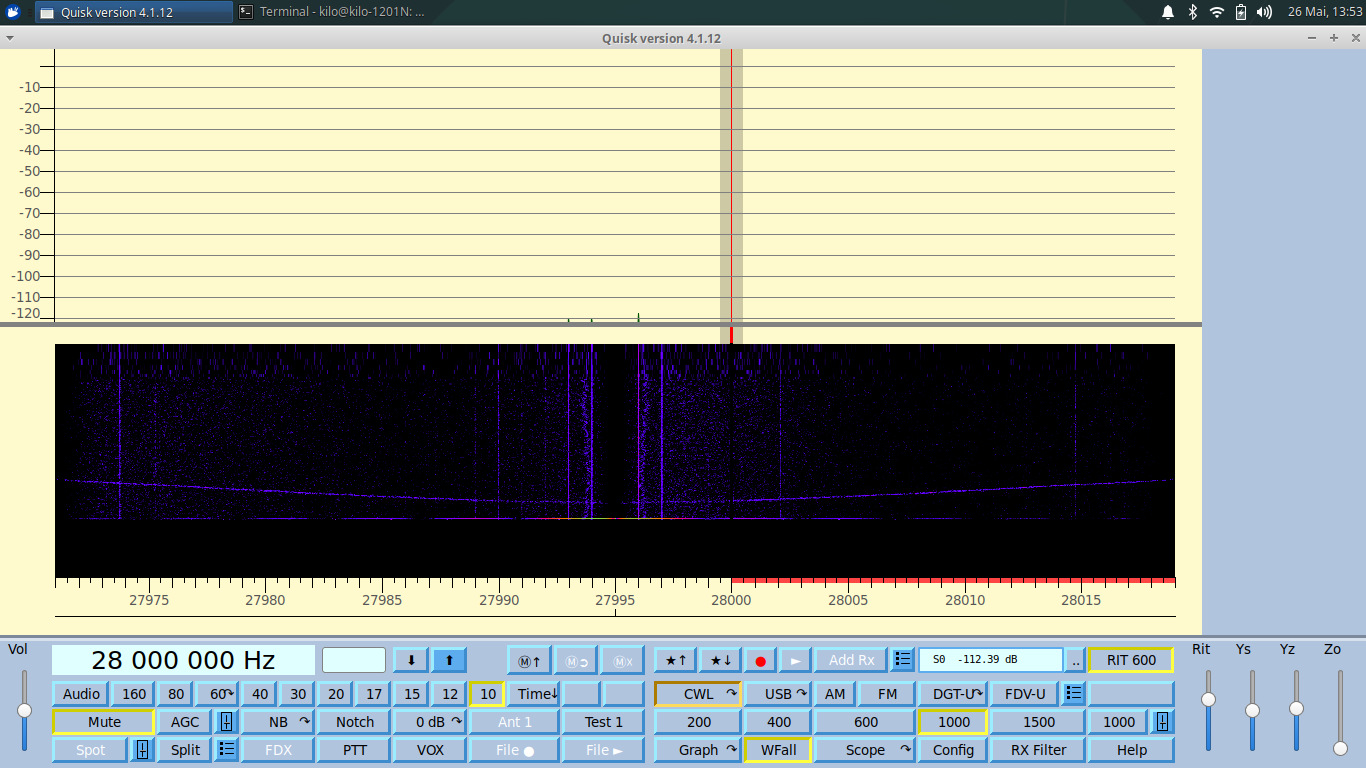Image resolution: width=1366 pixels, height=768 pixels.
Task: Open the AGC level slider icon
Action: point(227,722)
